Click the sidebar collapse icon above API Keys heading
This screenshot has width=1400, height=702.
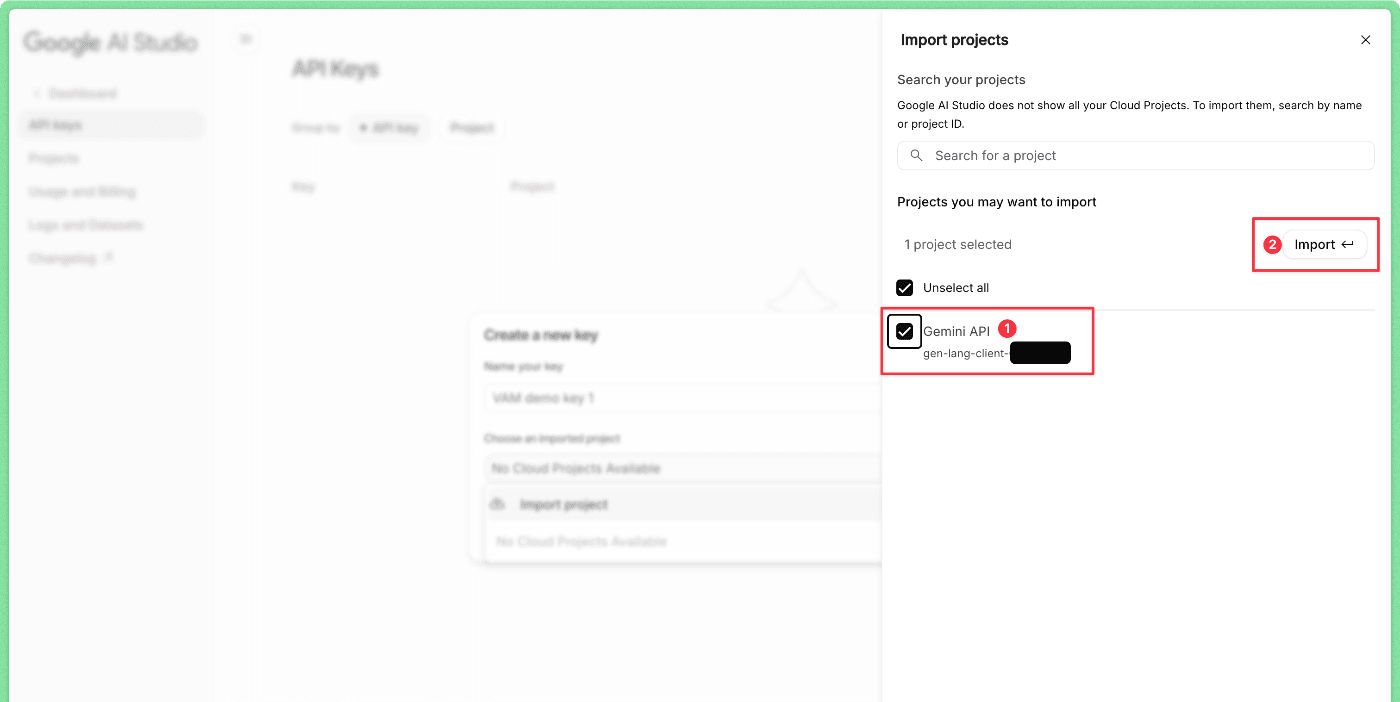[246, 37]
